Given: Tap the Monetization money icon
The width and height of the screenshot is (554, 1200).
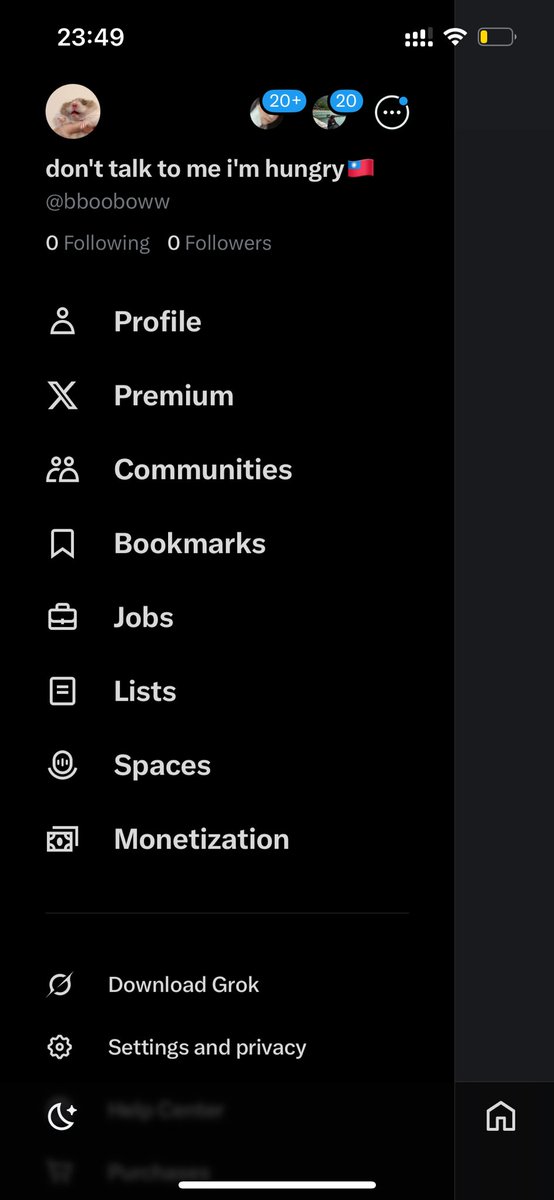Looking at the screenshot, I should 62,840.
